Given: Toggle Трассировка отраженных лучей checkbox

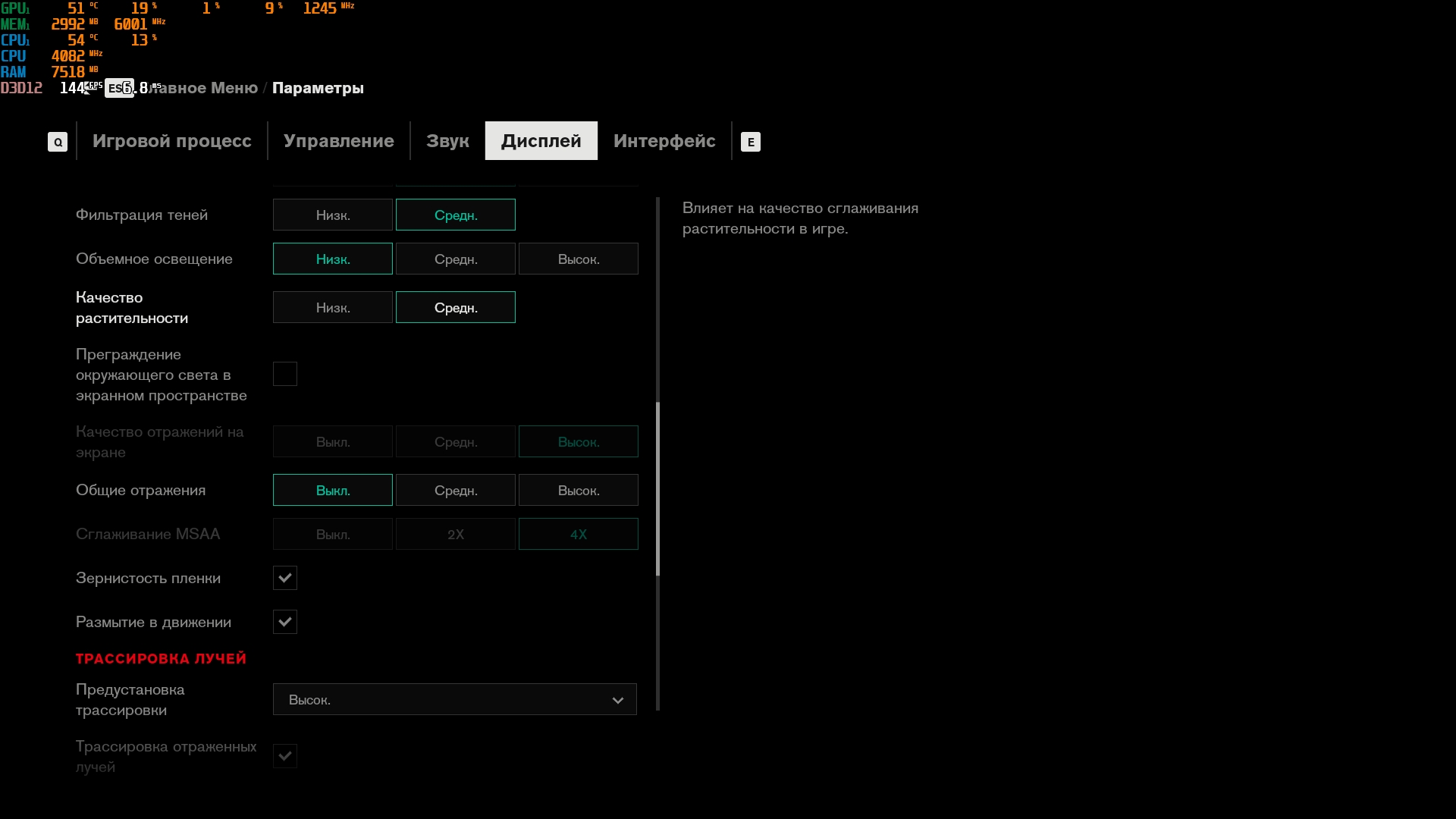Looking at the screenshot, I should [285, 756].
